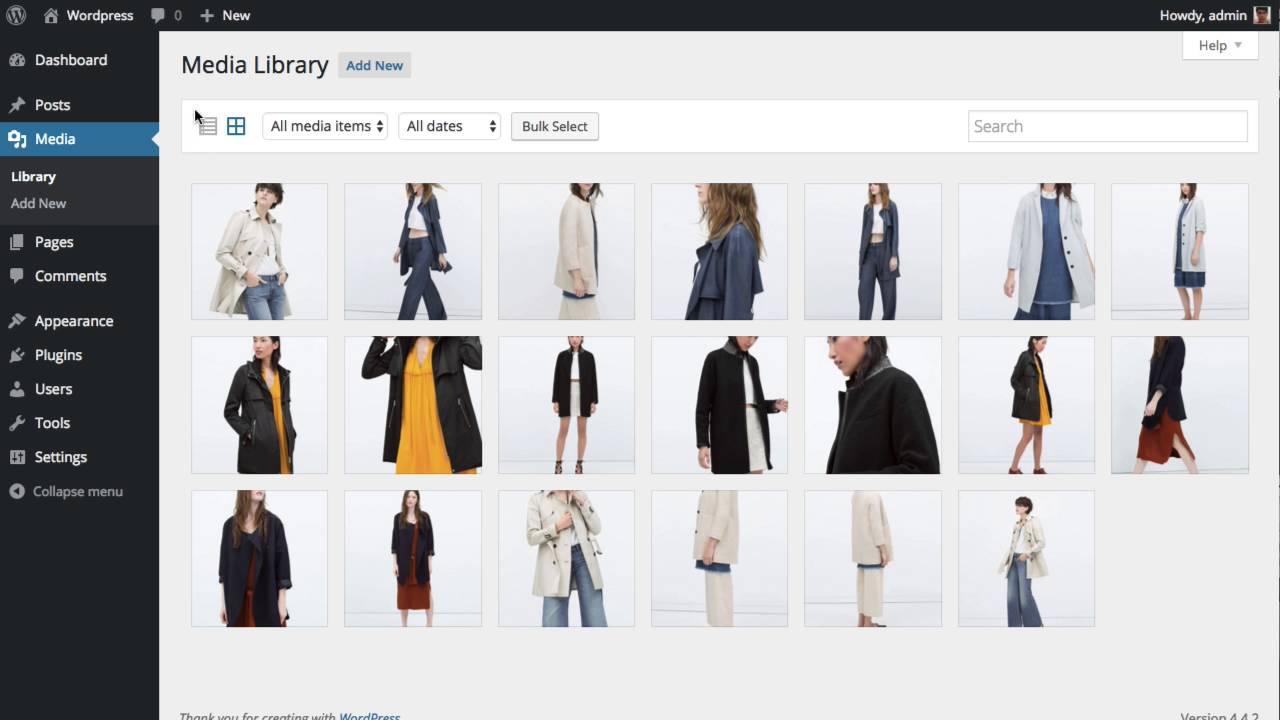Open Plugins from the sidebar
Screen dimensions: 1280x720
58,355
